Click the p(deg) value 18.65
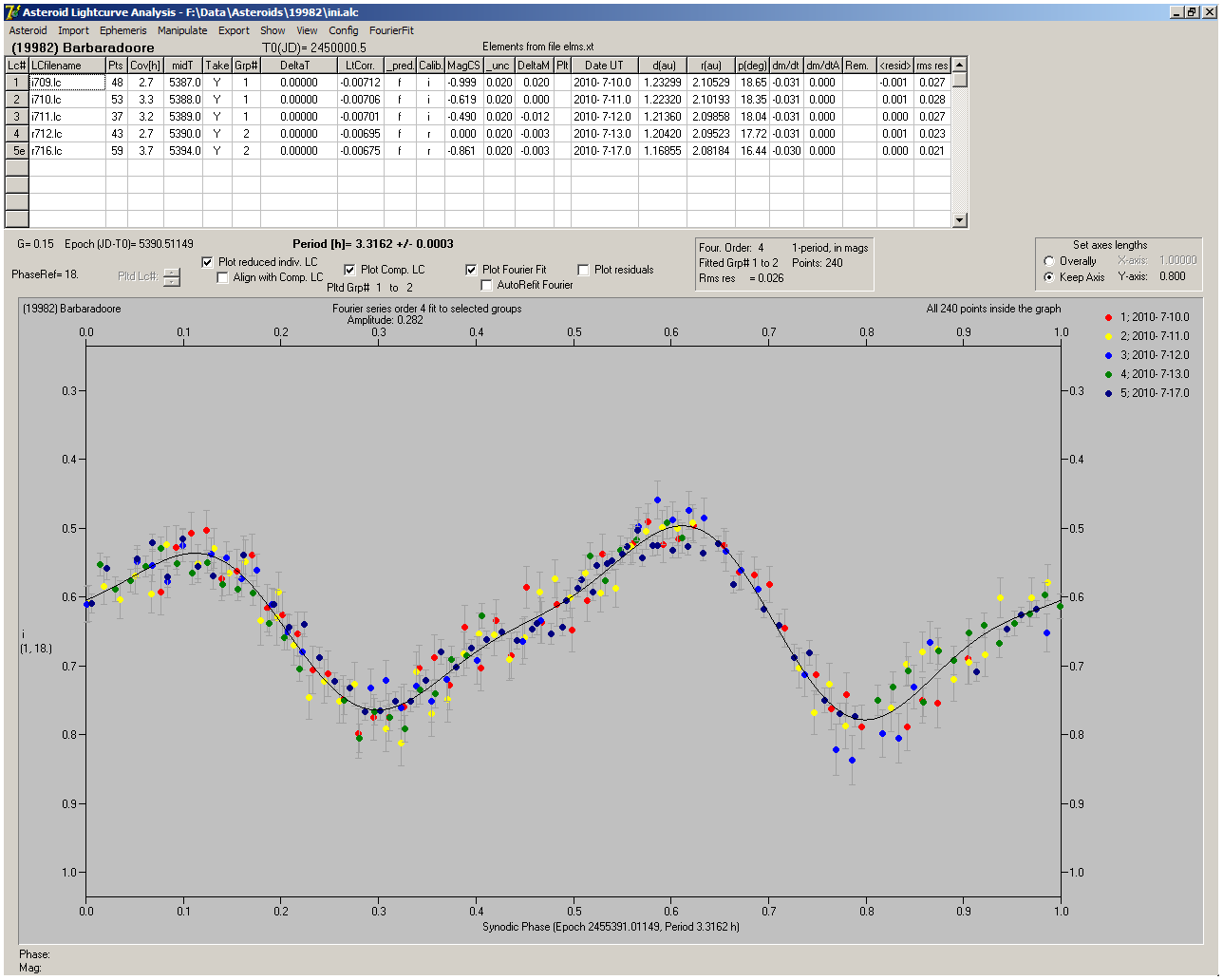Screen dimensions: 1223x980 pos(753,83)
